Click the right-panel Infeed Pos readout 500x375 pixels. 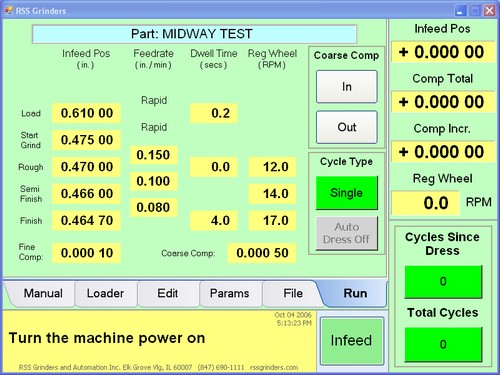click(x=442, y=52)
